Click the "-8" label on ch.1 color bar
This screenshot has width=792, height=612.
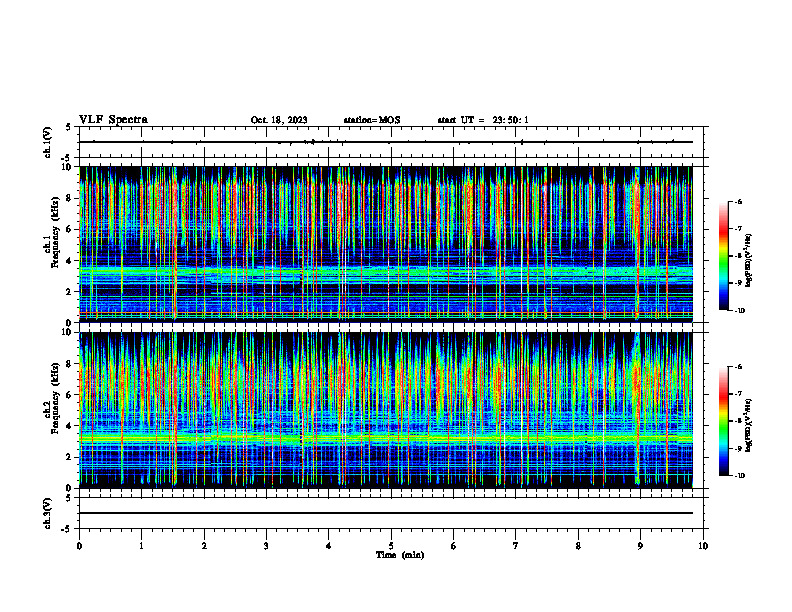coord(739,256)
